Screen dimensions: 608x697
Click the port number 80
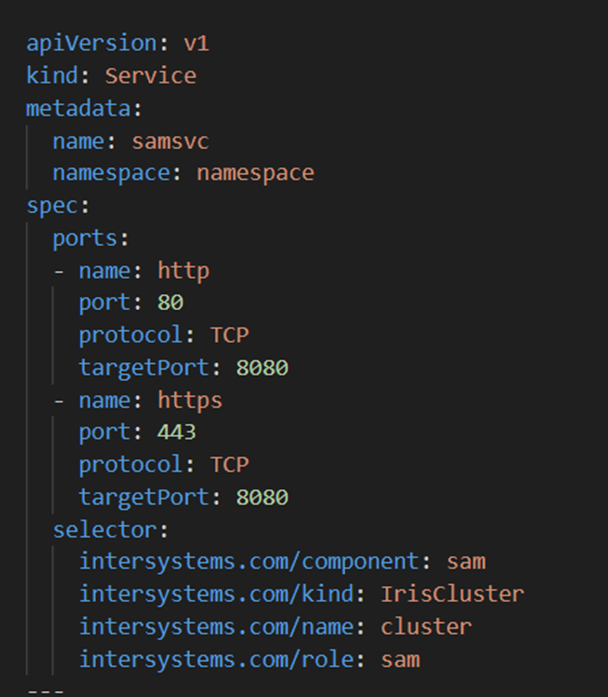(x=170, y=303)
